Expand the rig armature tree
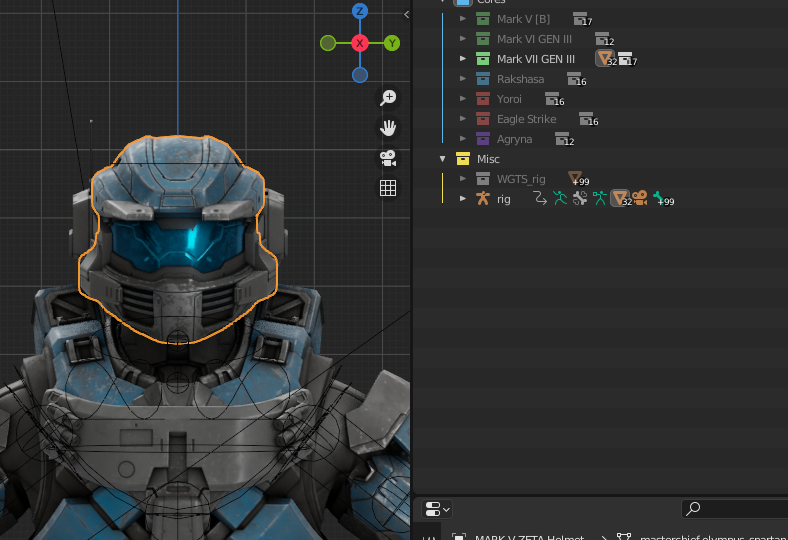This screenshot has width=788, height=540. [462, 199]
